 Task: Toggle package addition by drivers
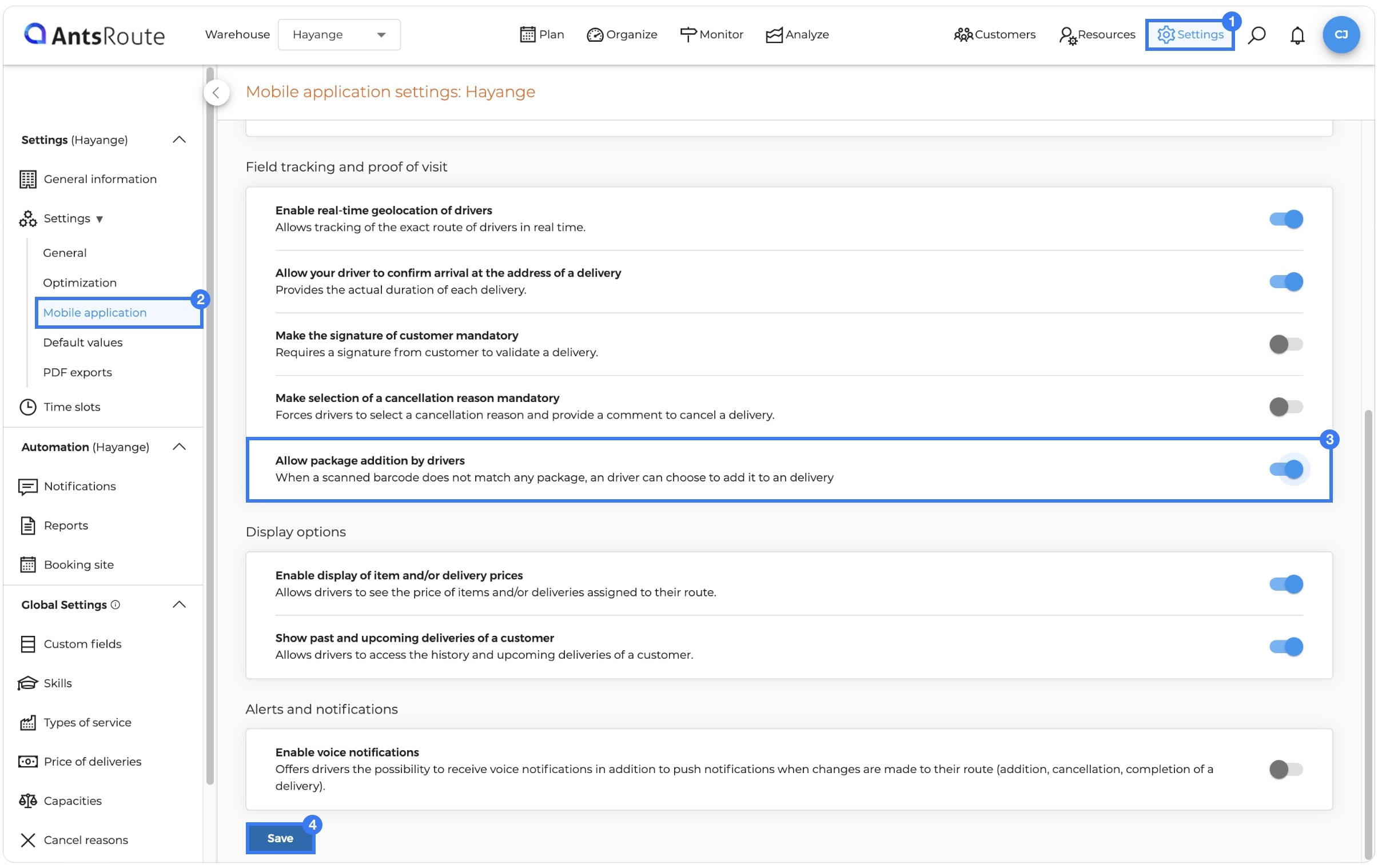[1286, 469]
